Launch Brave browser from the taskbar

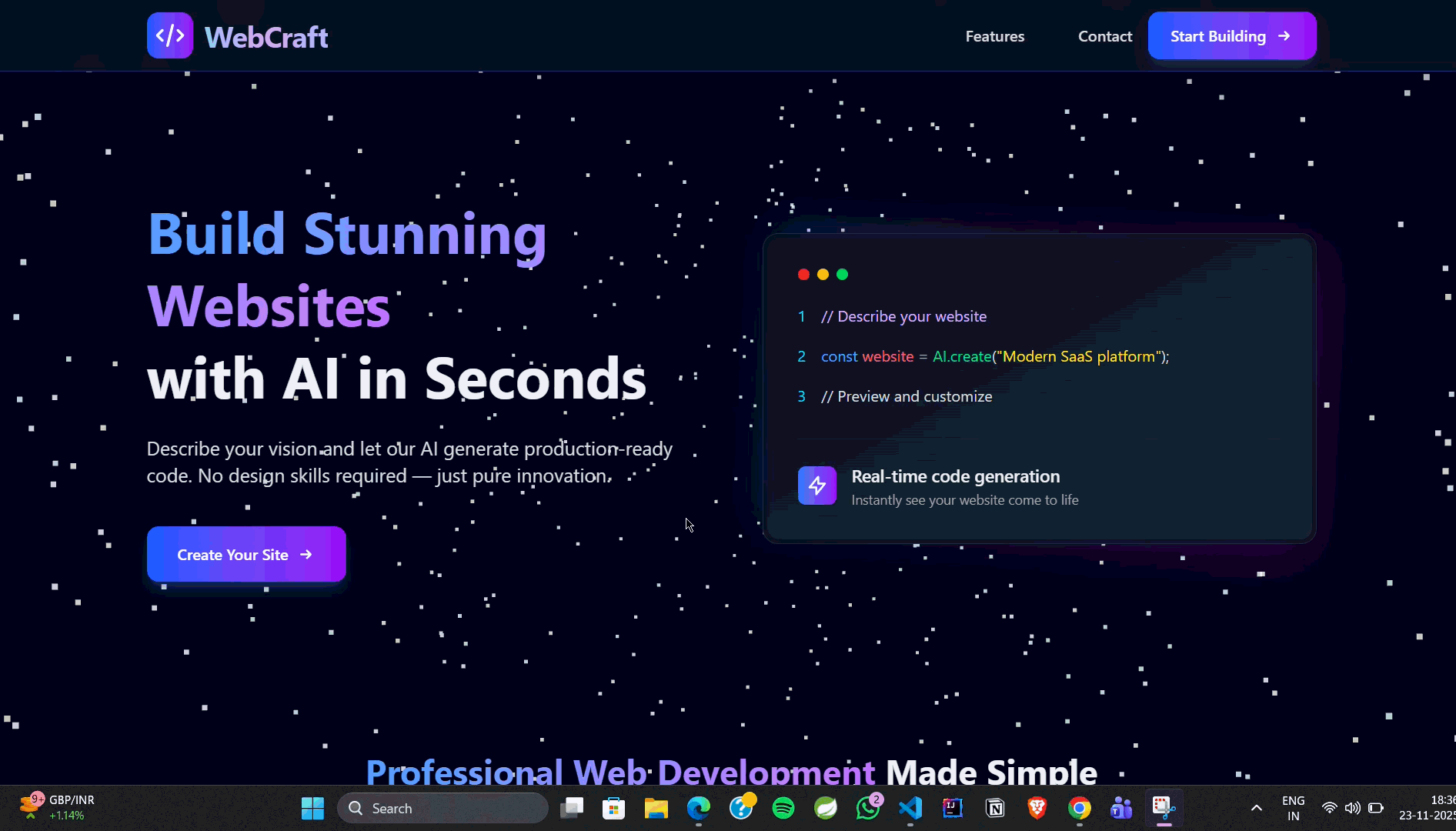pos(1037,808)
